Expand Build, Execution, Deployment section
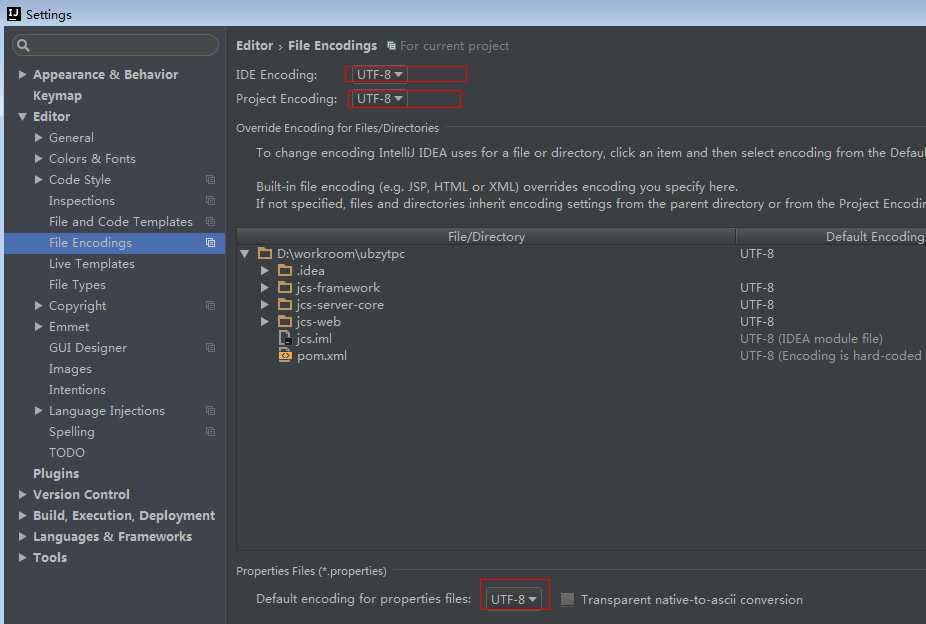 click(x=22, y=515)
